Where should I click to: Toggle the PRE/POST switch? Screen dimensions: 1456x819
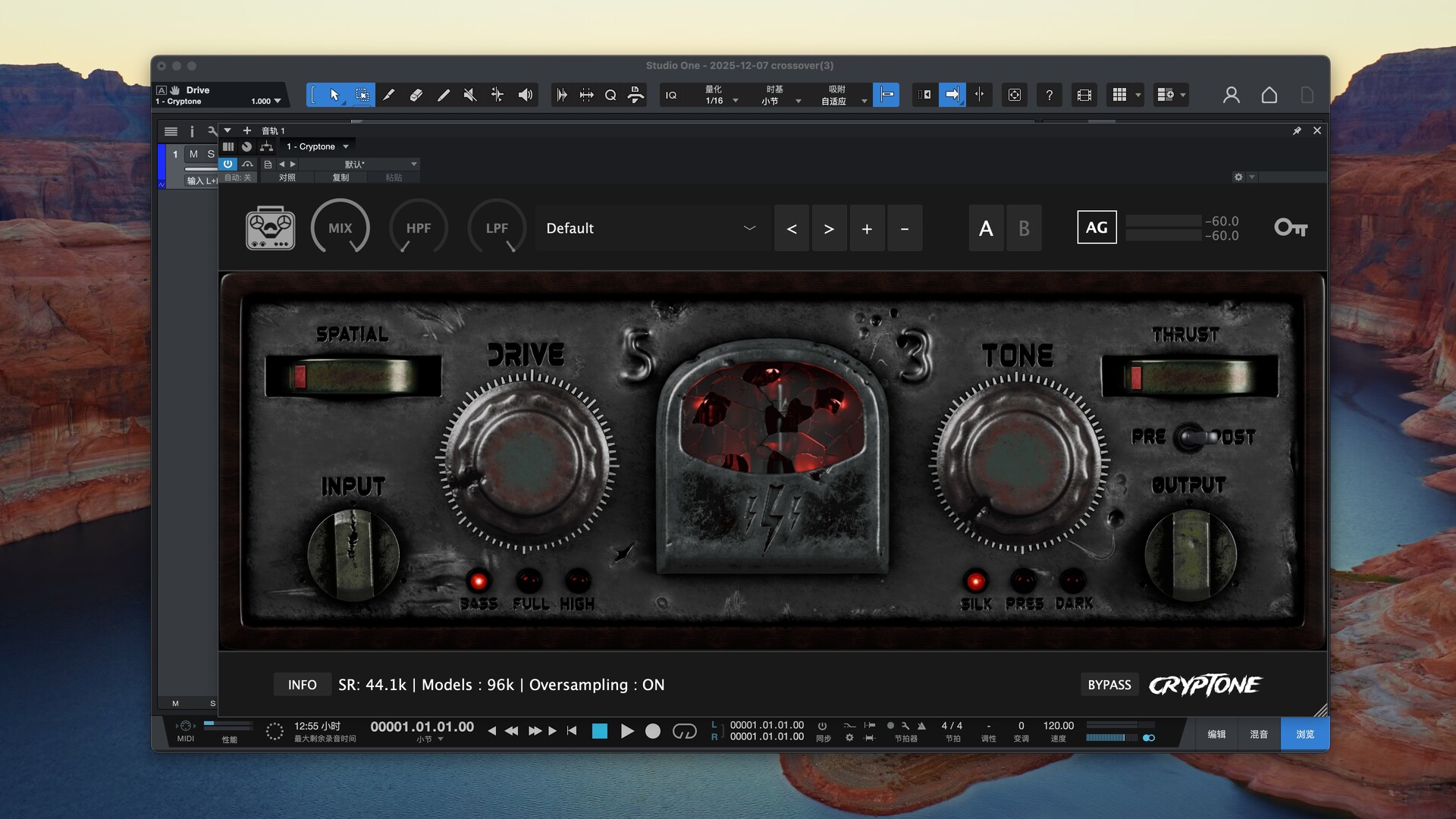pos(1191,438)
